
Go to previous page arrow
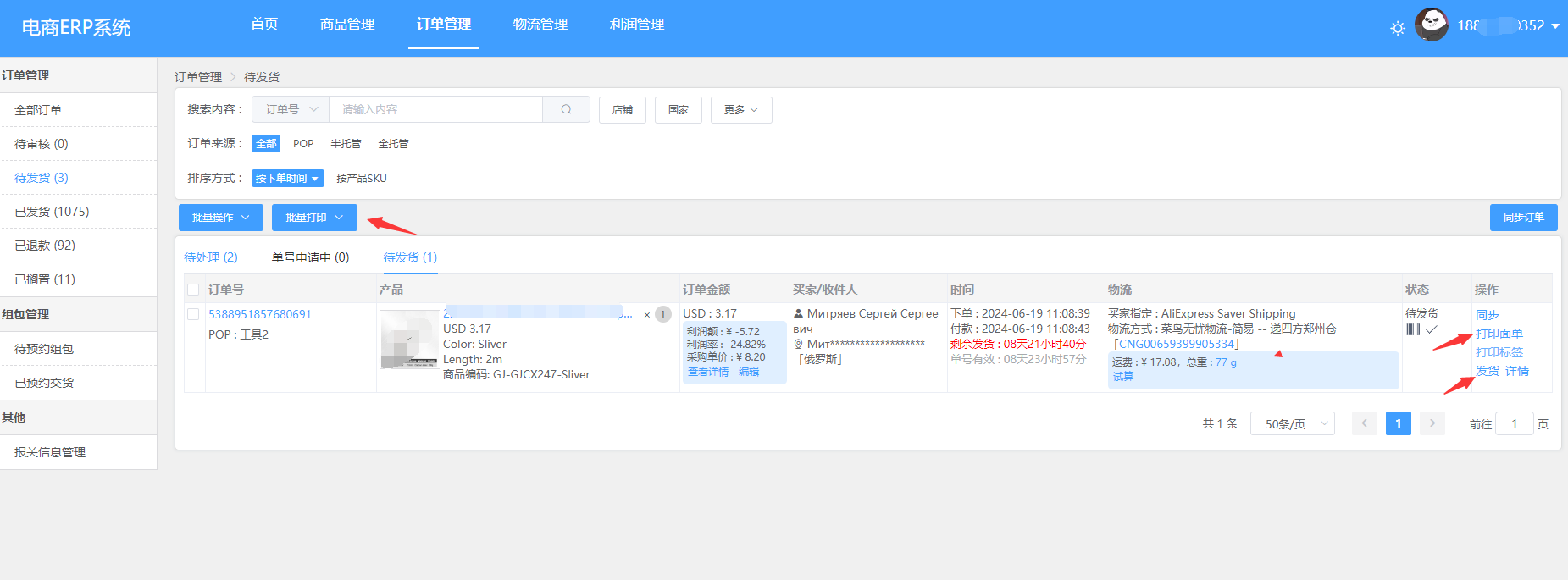pos(1364,423)
